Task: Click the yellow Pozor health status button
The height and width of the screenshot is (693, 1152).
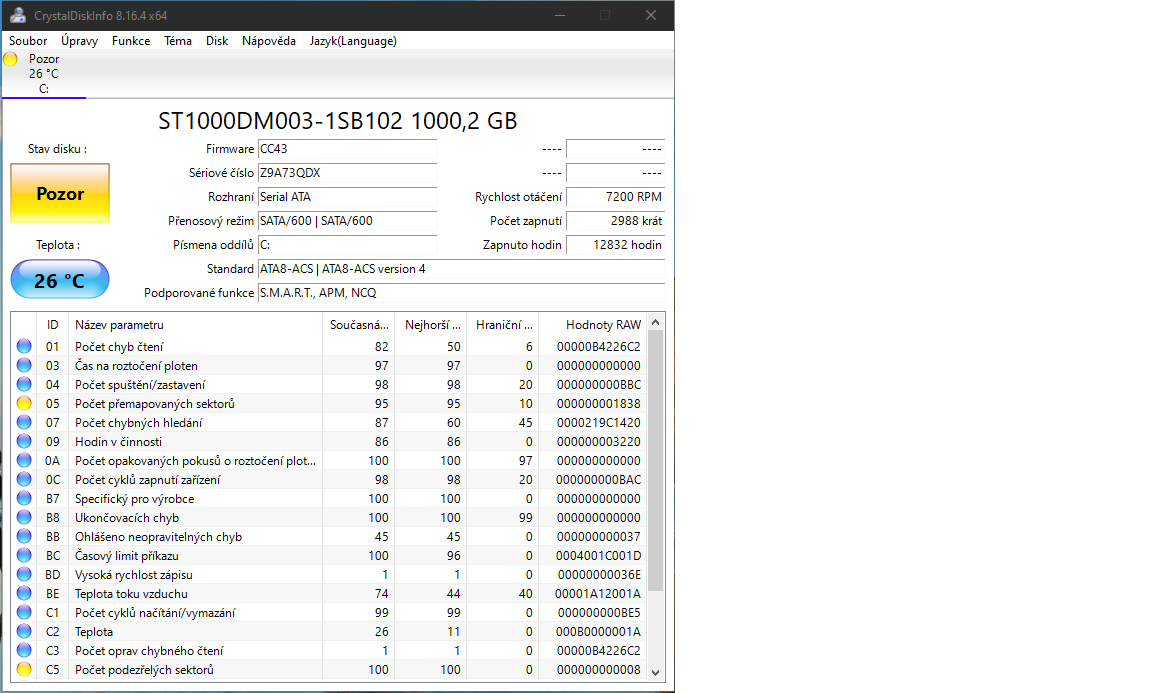Action: [x=60, y=194]
